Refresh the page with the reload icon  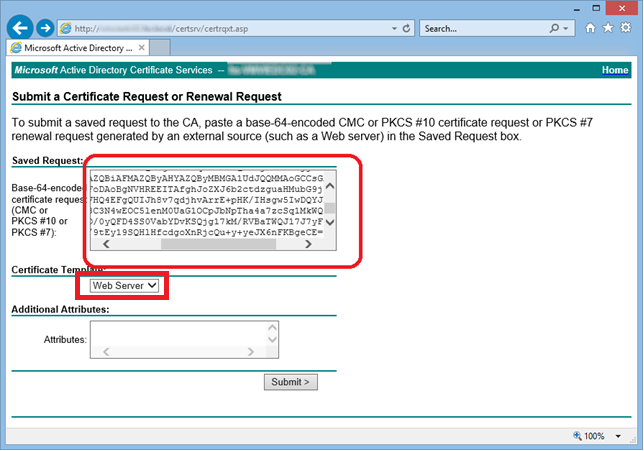[405, 28]
